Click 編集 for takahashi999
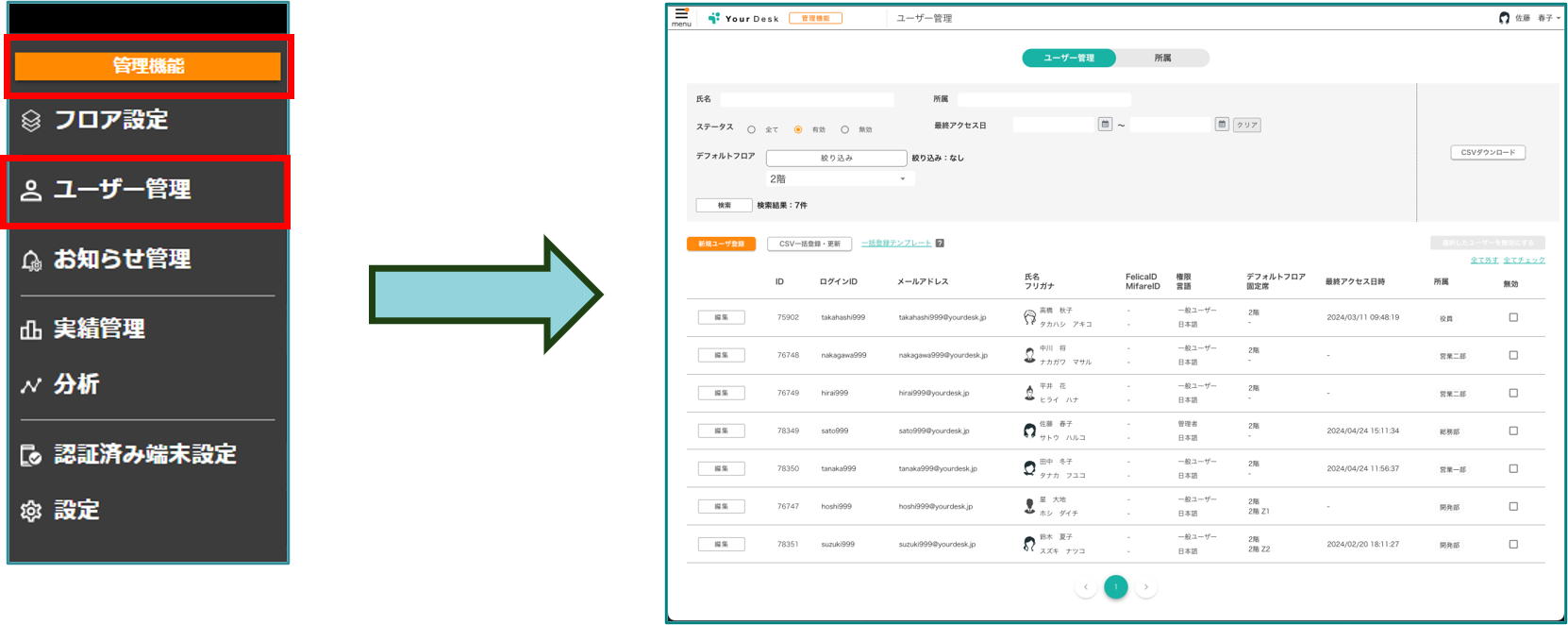1568x625 pixels. (721, 317)
